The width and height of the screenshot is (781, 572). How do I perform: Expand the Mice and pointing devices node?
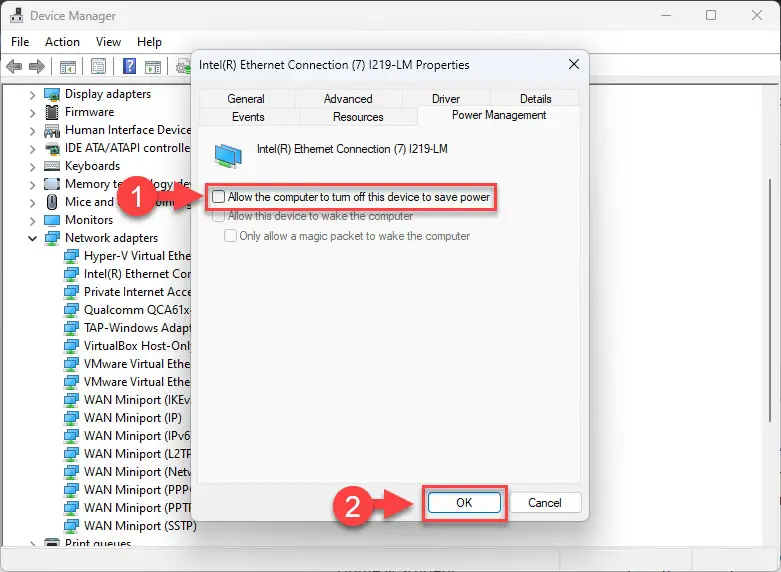32,203
